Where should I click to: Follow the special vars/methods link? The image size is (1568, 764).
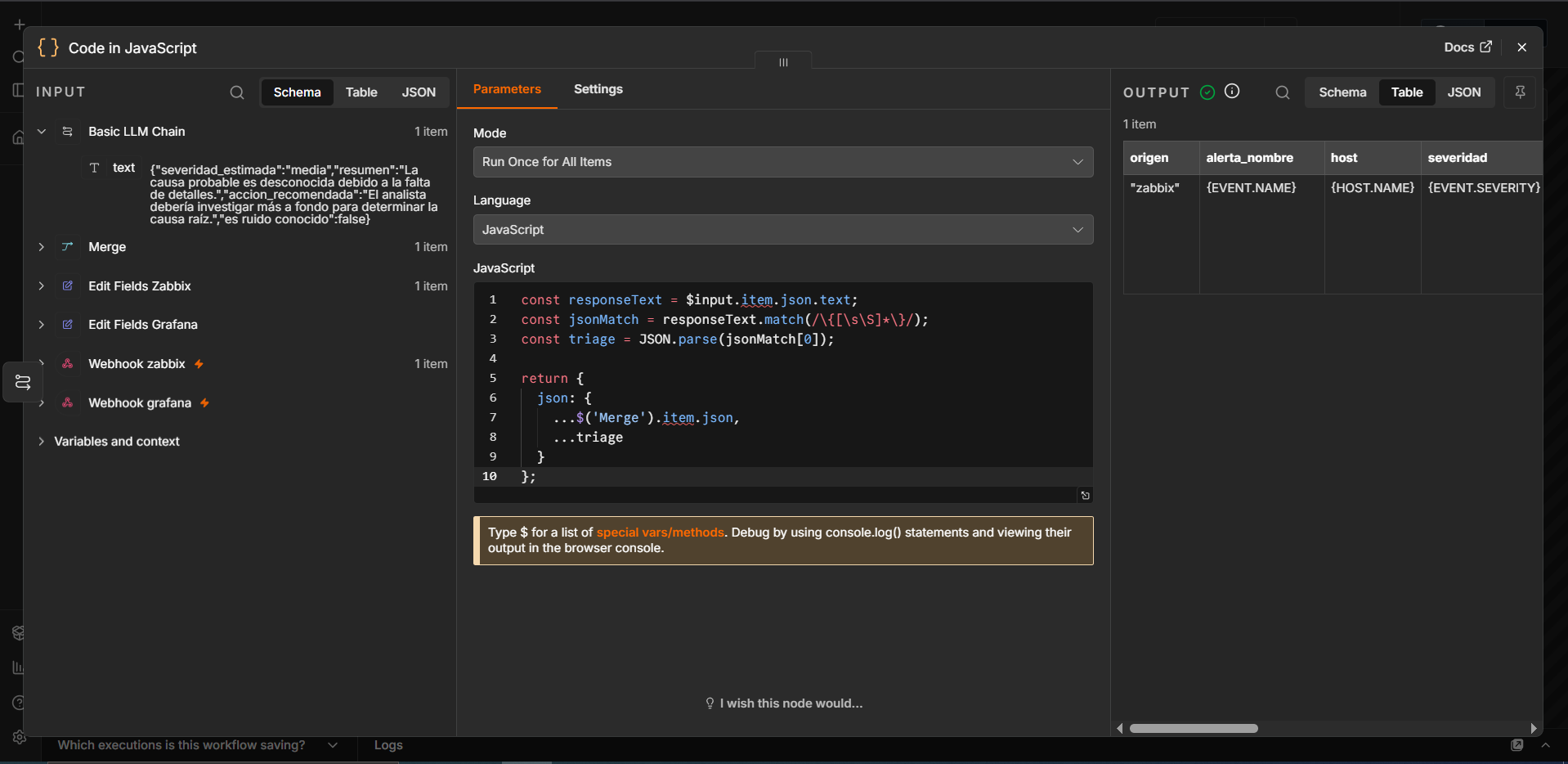coord(660,533)
